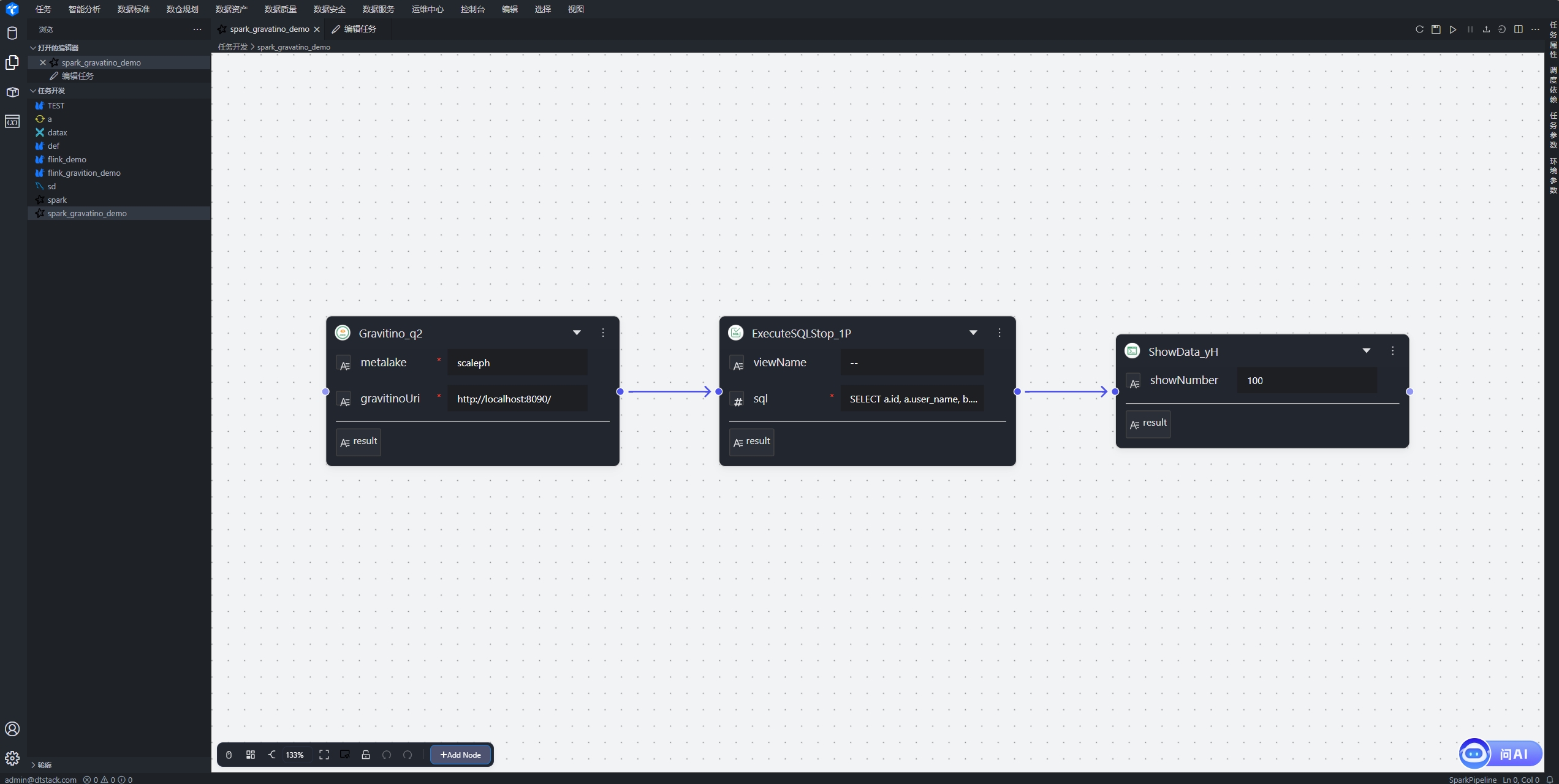Click the upload/publish icon in the toolbar
1559x784 pixels.
pyautogui.click(x=1486, y=29)
